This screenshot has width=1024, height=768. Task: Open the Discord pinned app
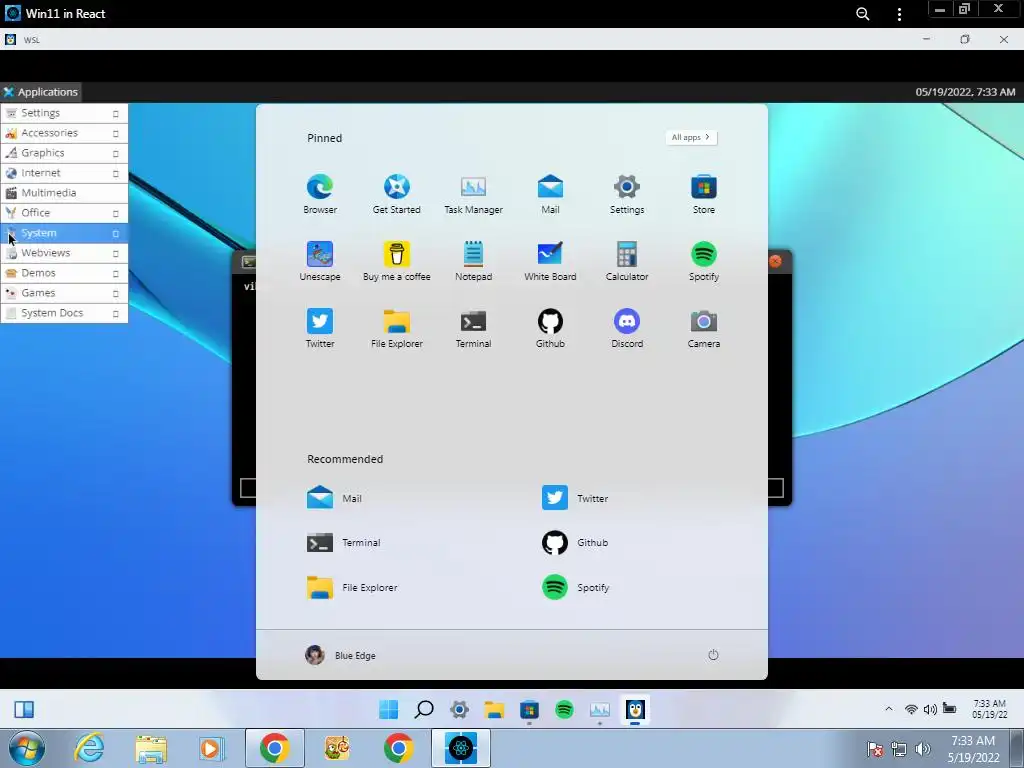click(627, 328)
